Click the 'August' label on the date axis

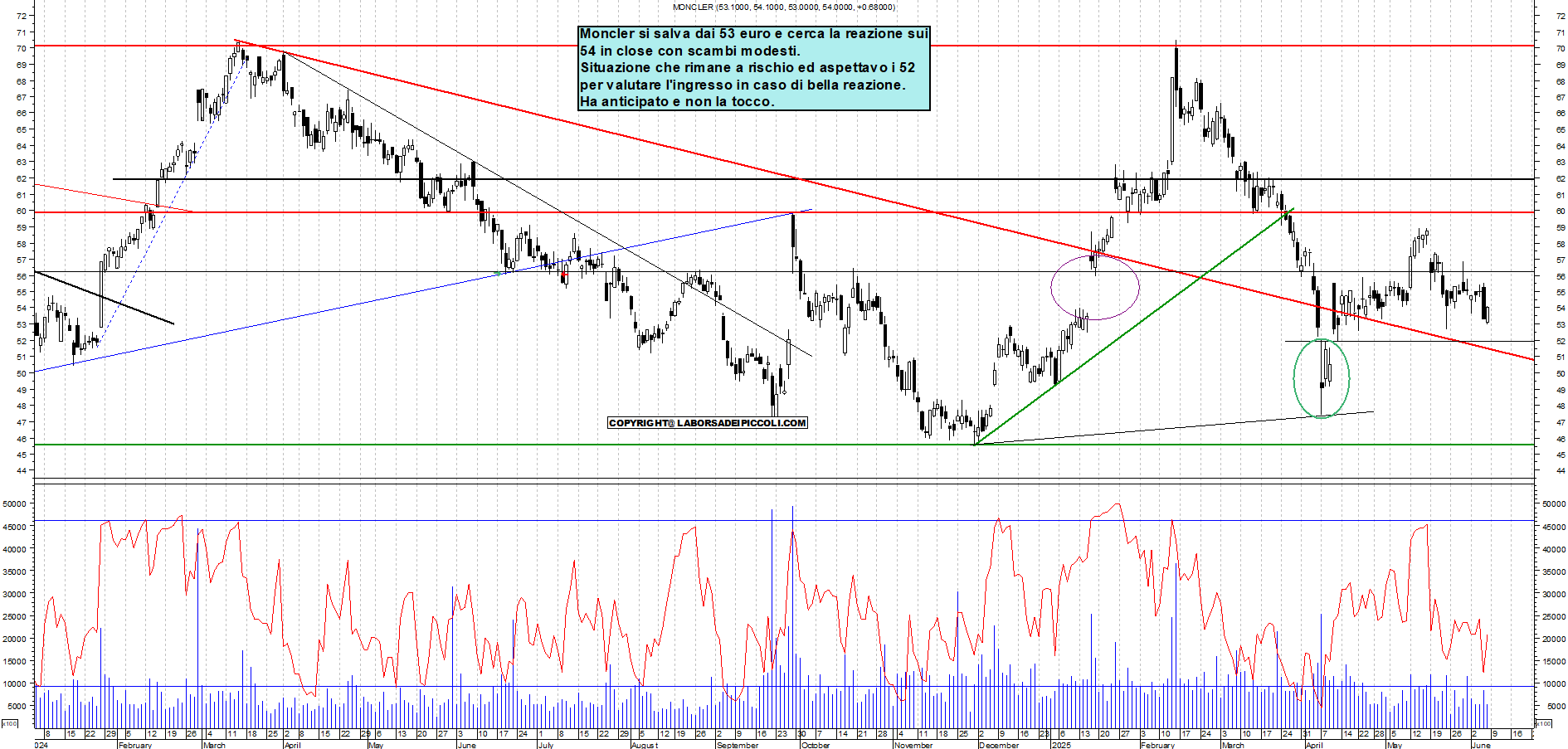coord(645,745)
